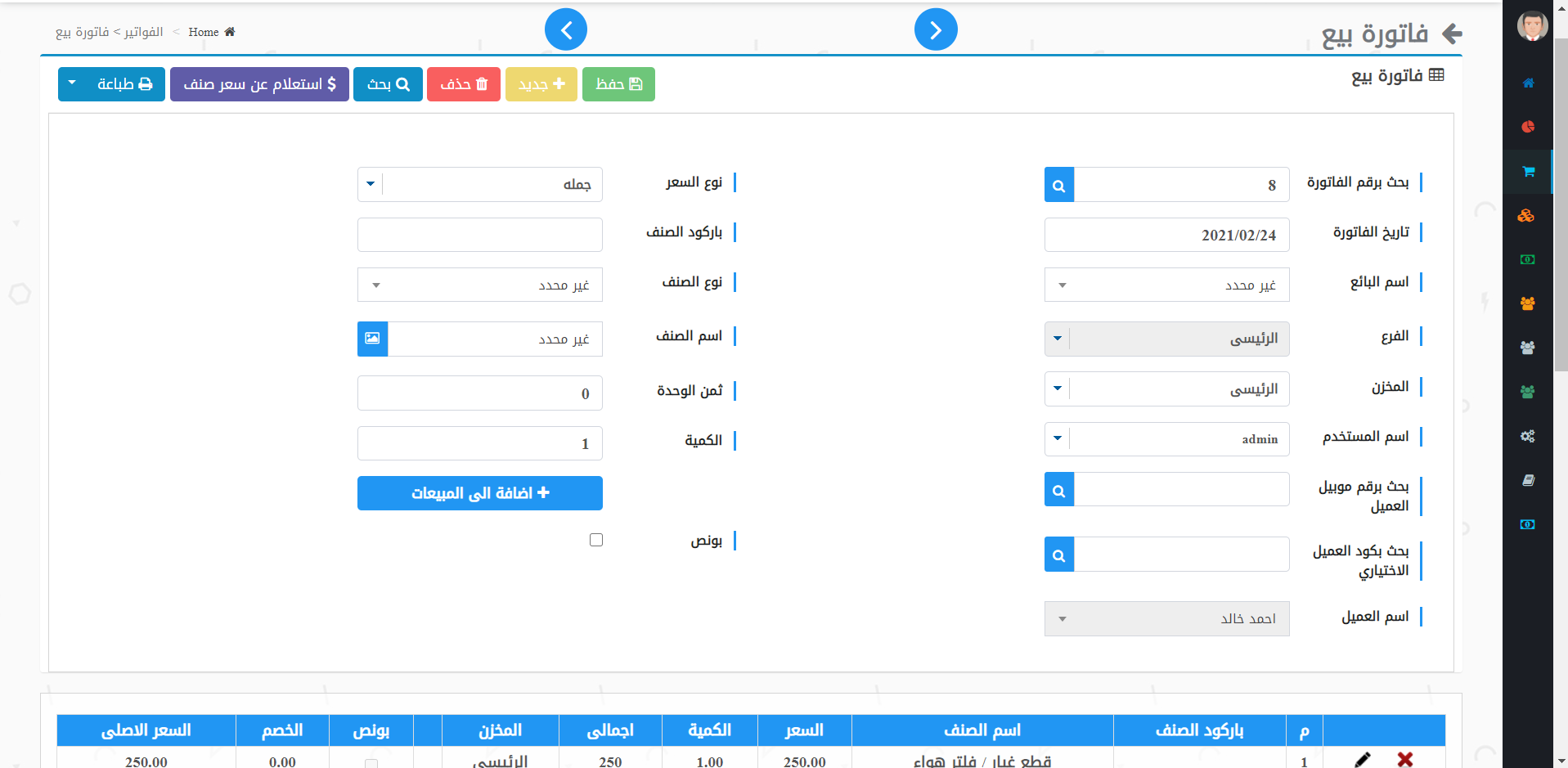Click the باركود الصنف input field

click(480, 235)
